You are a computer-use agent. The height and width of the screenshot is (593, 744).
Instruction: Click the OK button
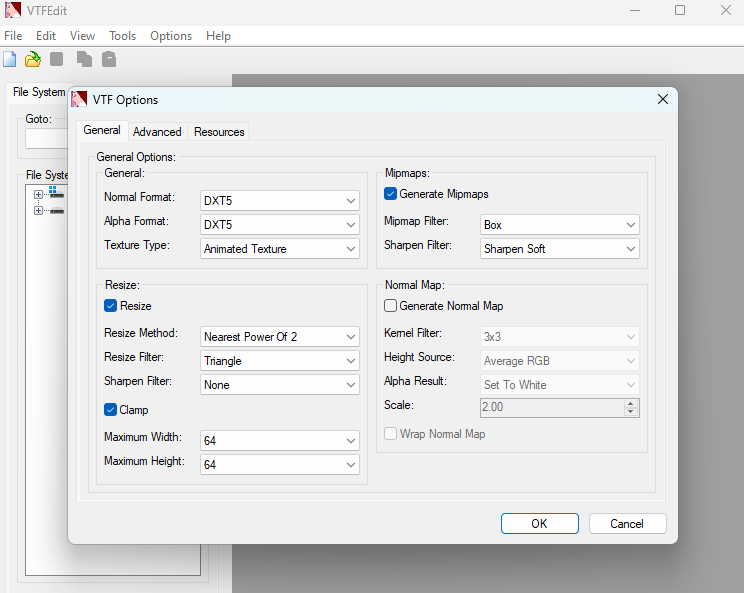pyautogui.click(x=539, y=523)
